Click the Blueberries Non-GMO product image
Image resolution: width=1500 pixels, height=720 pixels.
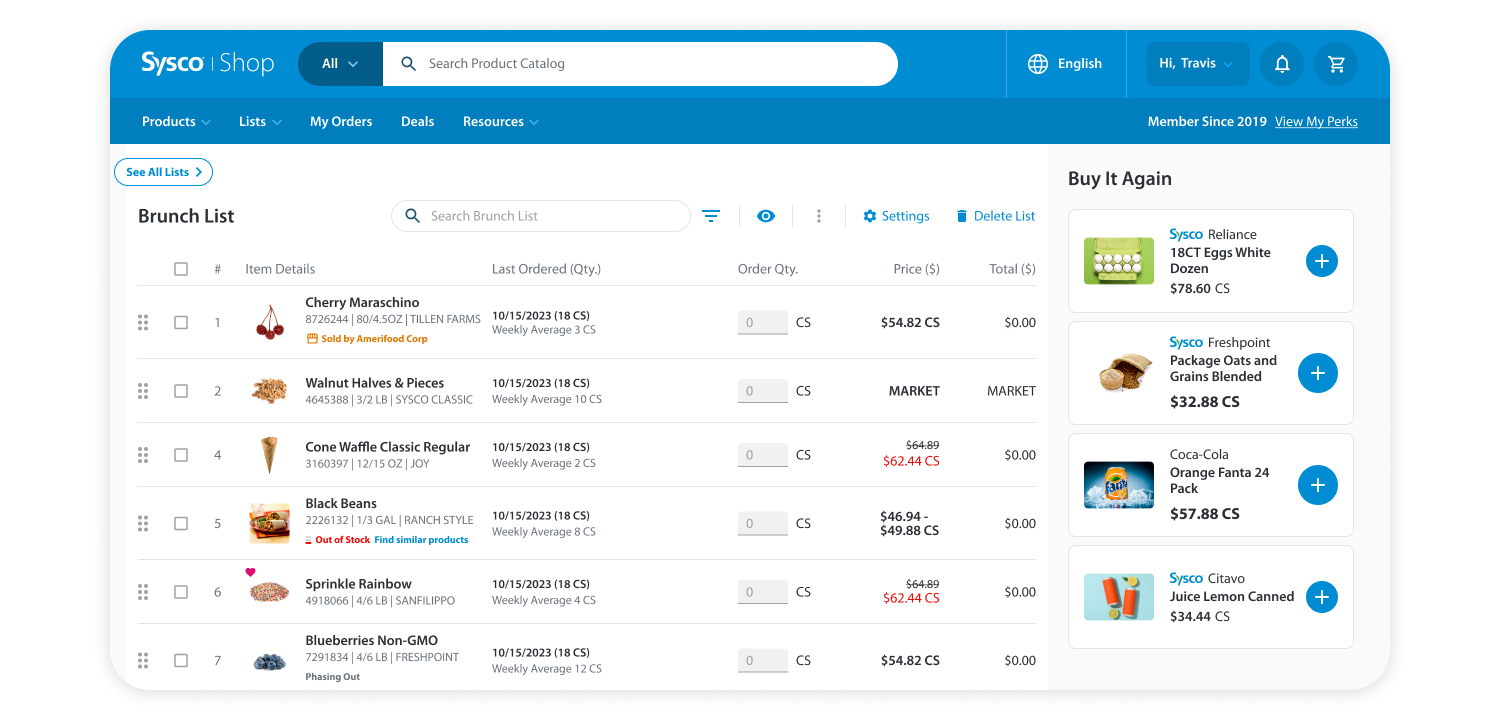tap(269, 661)
